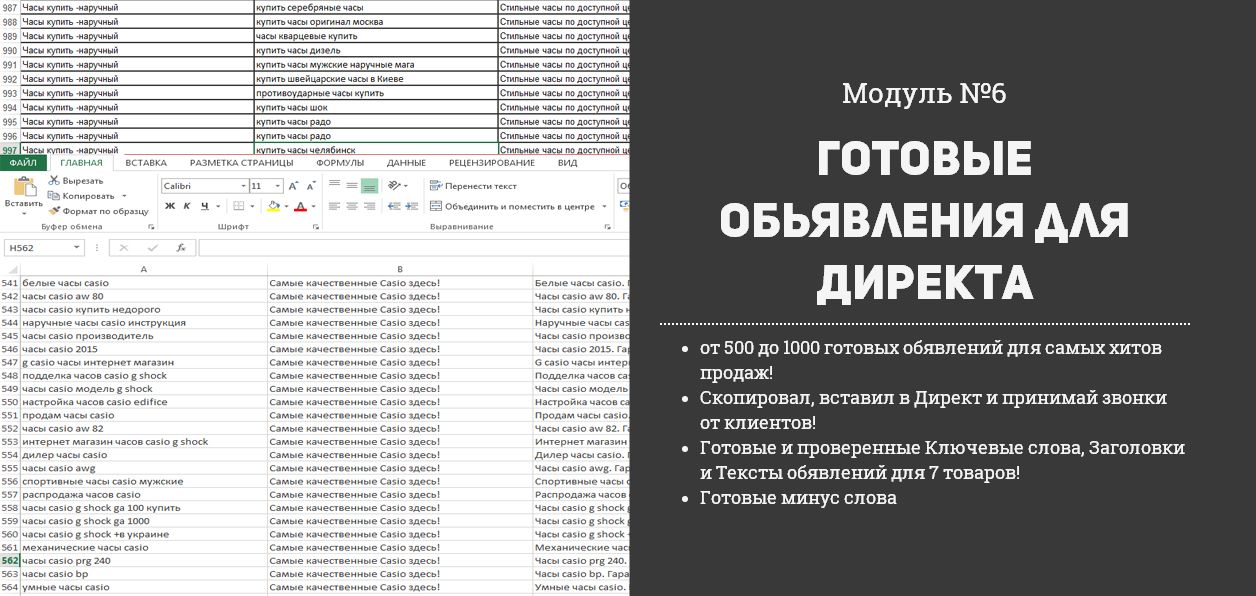Apply center horizontal alignment
Viewport: 1256px width, 596px height.
pos(351,206)
